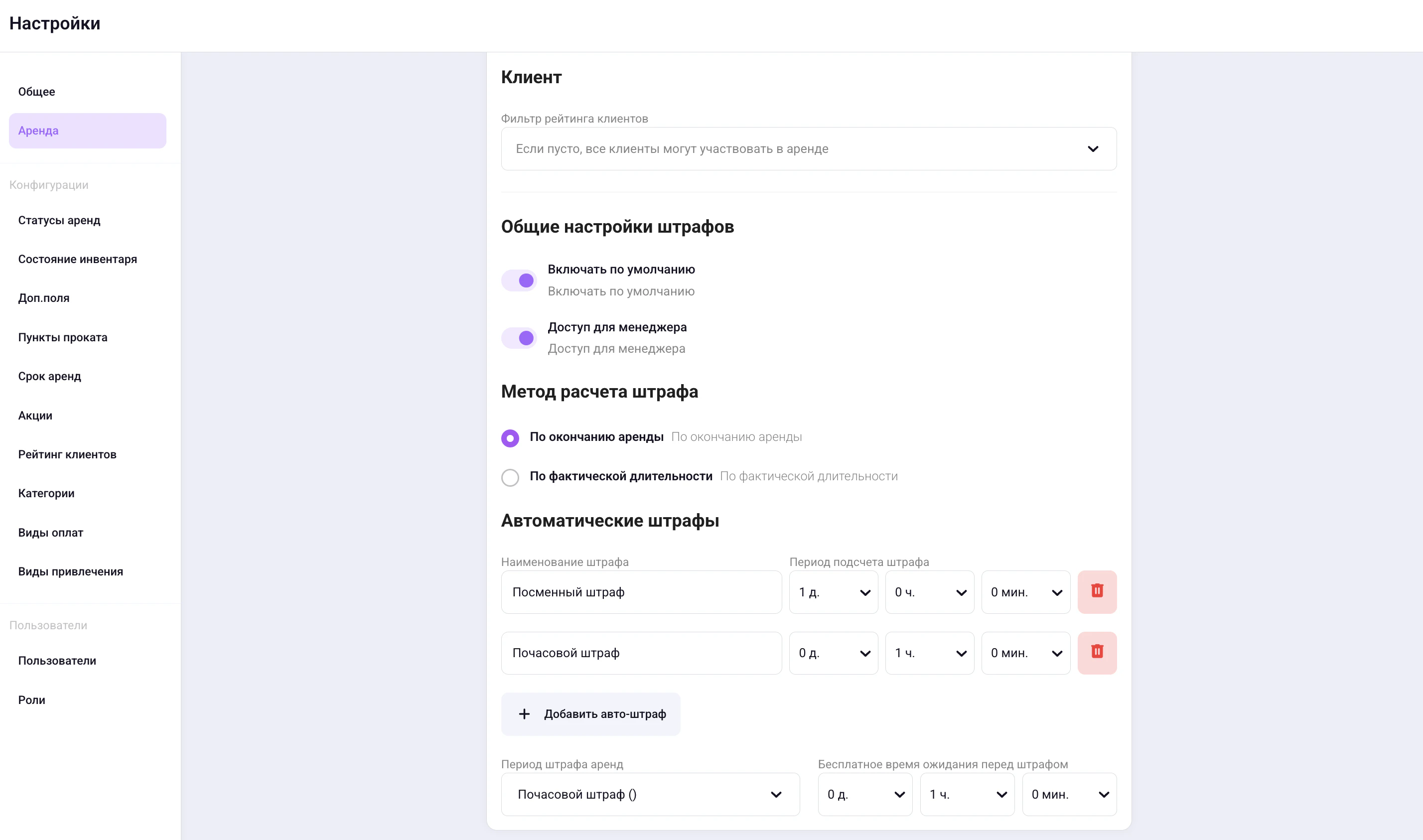Open minutes dropdown for free waiting time
Image resolution: width=1423 pixels, height=840 pixels.
click(x=1069, y=794)
